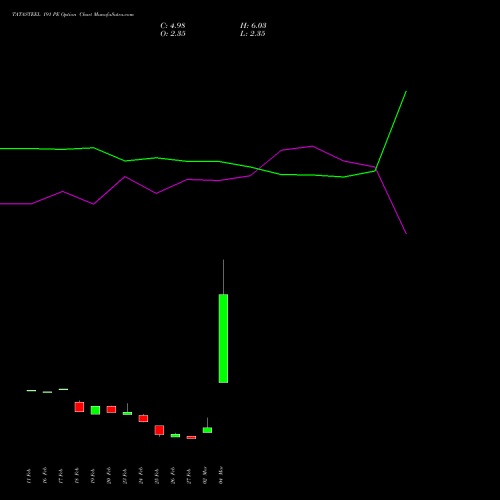Click the '24 Feb' date label

click(141, 476)
